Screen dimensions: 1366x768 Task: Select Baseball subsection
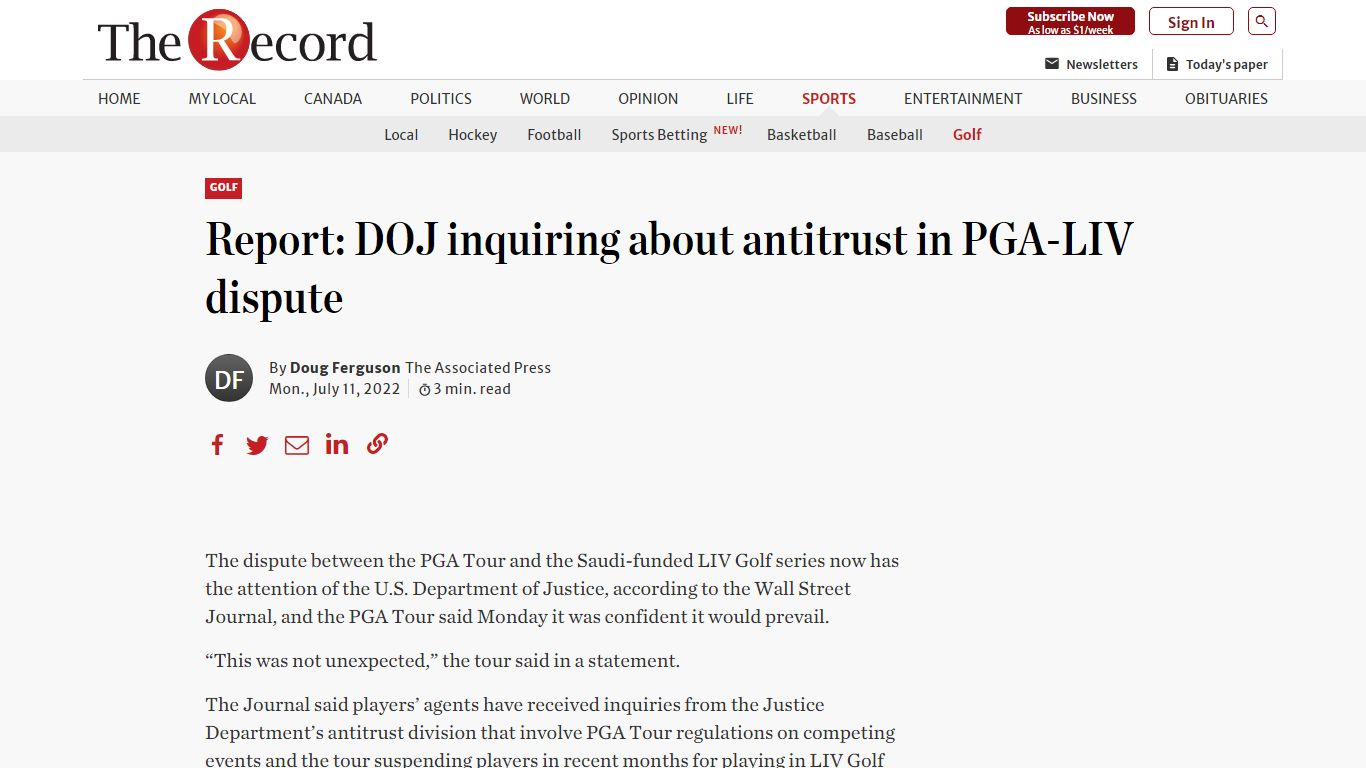click(895, 134)
